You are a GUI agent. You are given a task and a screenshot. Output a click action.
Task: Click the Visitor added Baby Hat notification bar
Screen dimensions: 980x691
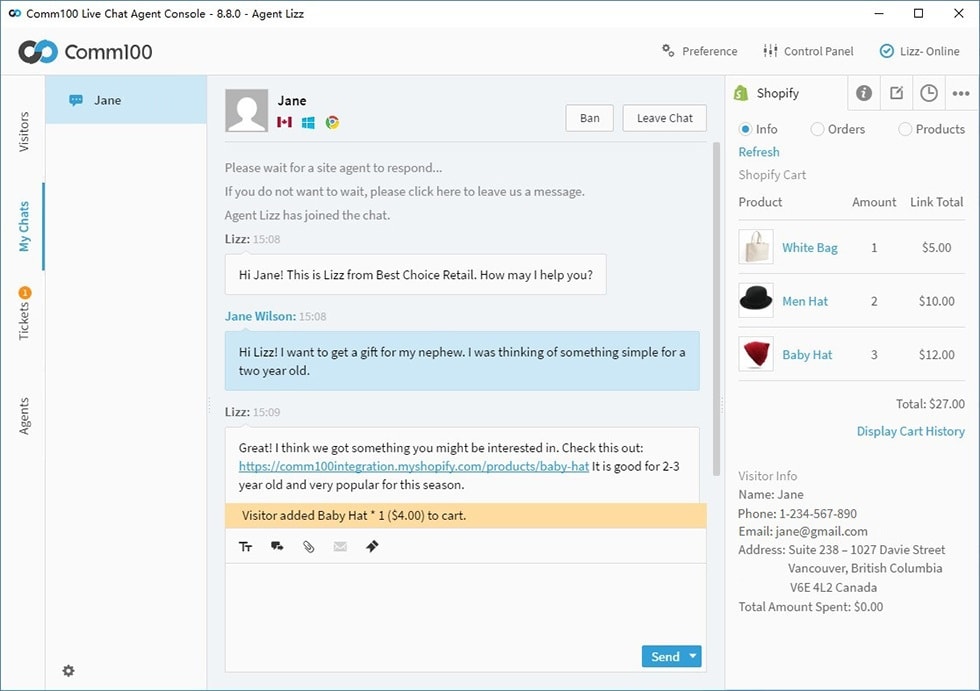[x=466, y=515]
